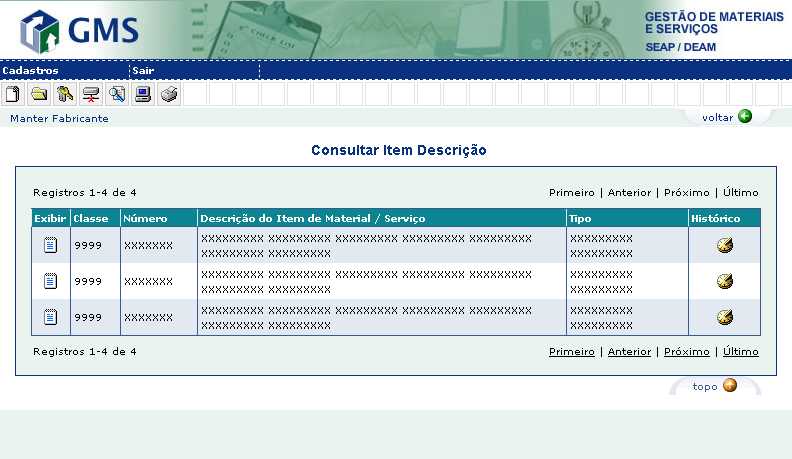View Histórico for the first row item

(725, 245)
